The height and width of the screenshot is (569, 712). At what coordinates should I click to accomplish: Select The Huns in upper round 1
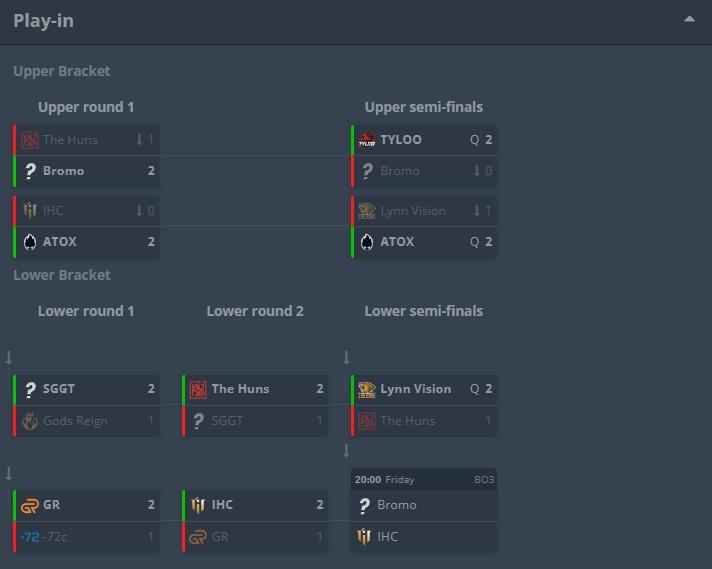(70, 140)
